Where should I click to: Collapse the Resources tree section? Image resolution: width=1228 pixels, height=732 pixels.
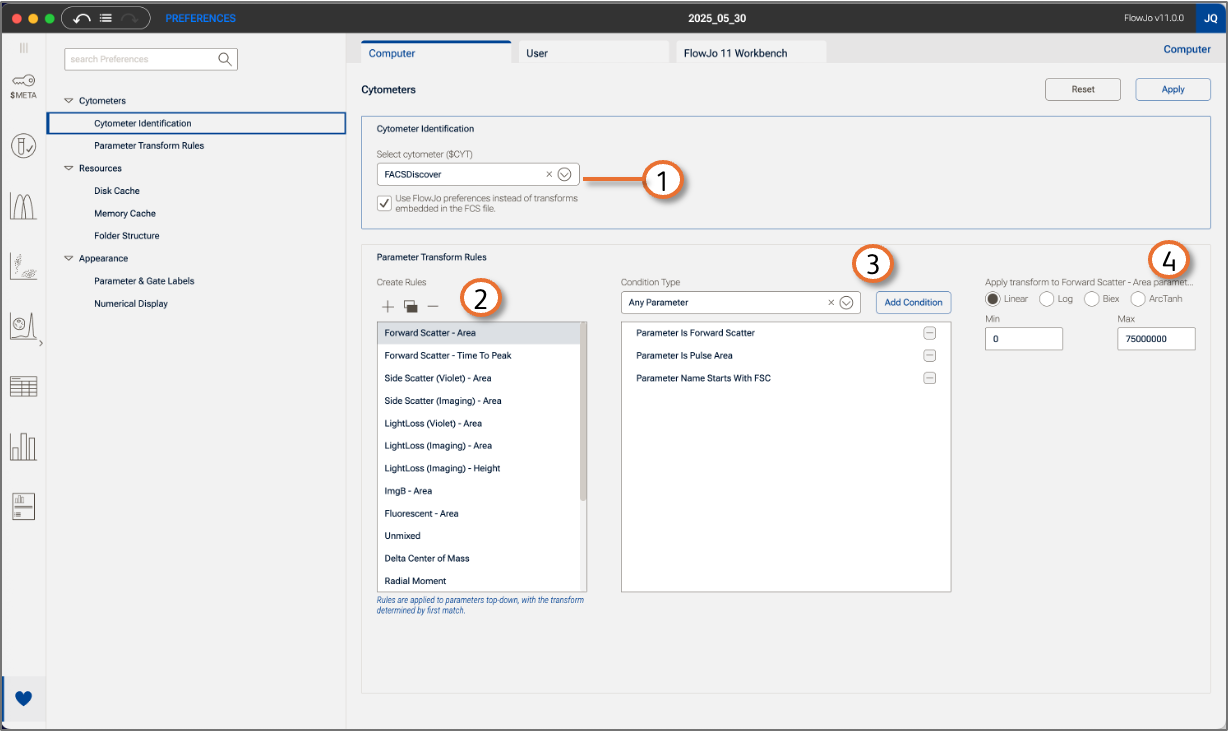[x=69, y=168]
